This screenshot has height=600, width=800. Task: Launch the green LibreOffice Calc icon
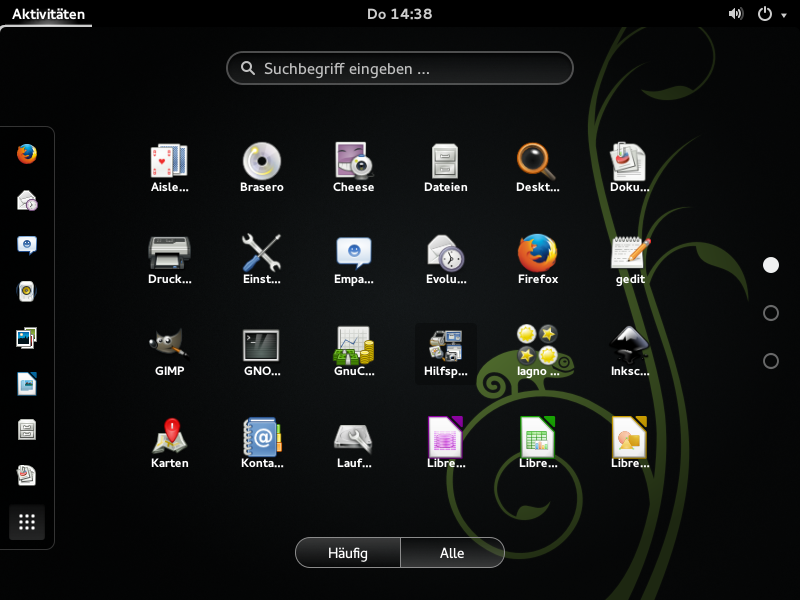538,443
